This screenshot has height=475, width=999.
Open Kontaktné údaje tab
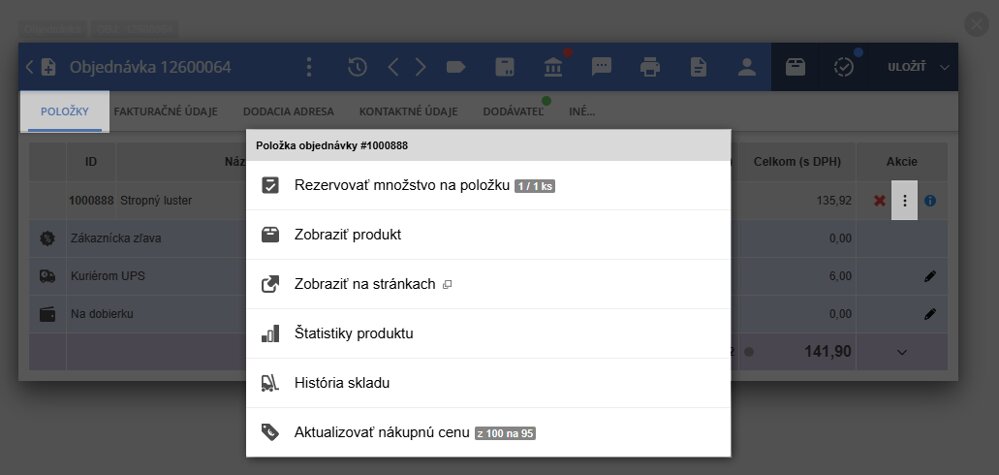tap(408, 111)
